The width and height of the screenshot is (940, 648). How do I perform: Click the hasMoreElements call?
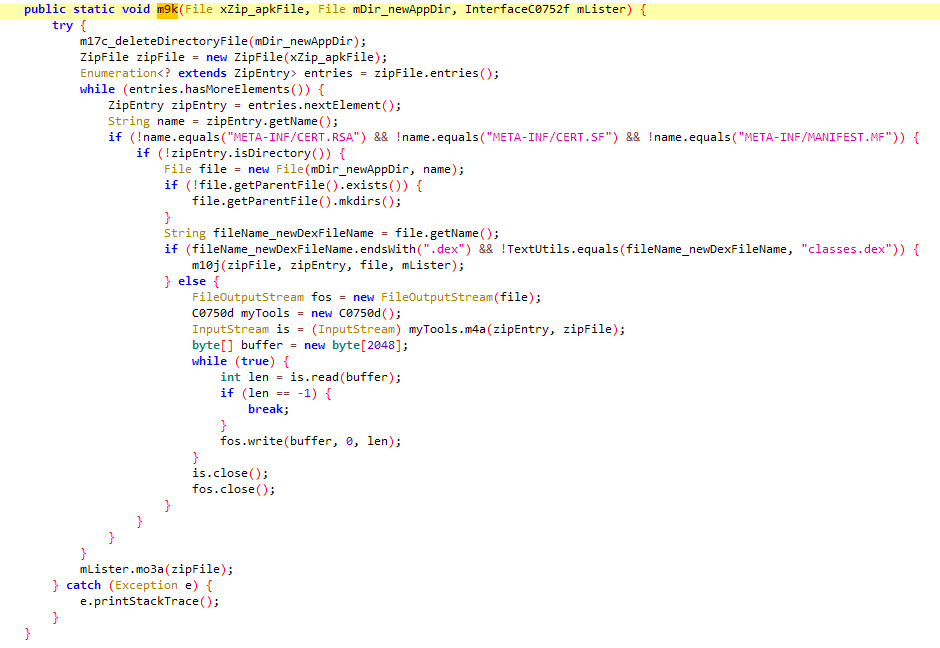(241, 89)
